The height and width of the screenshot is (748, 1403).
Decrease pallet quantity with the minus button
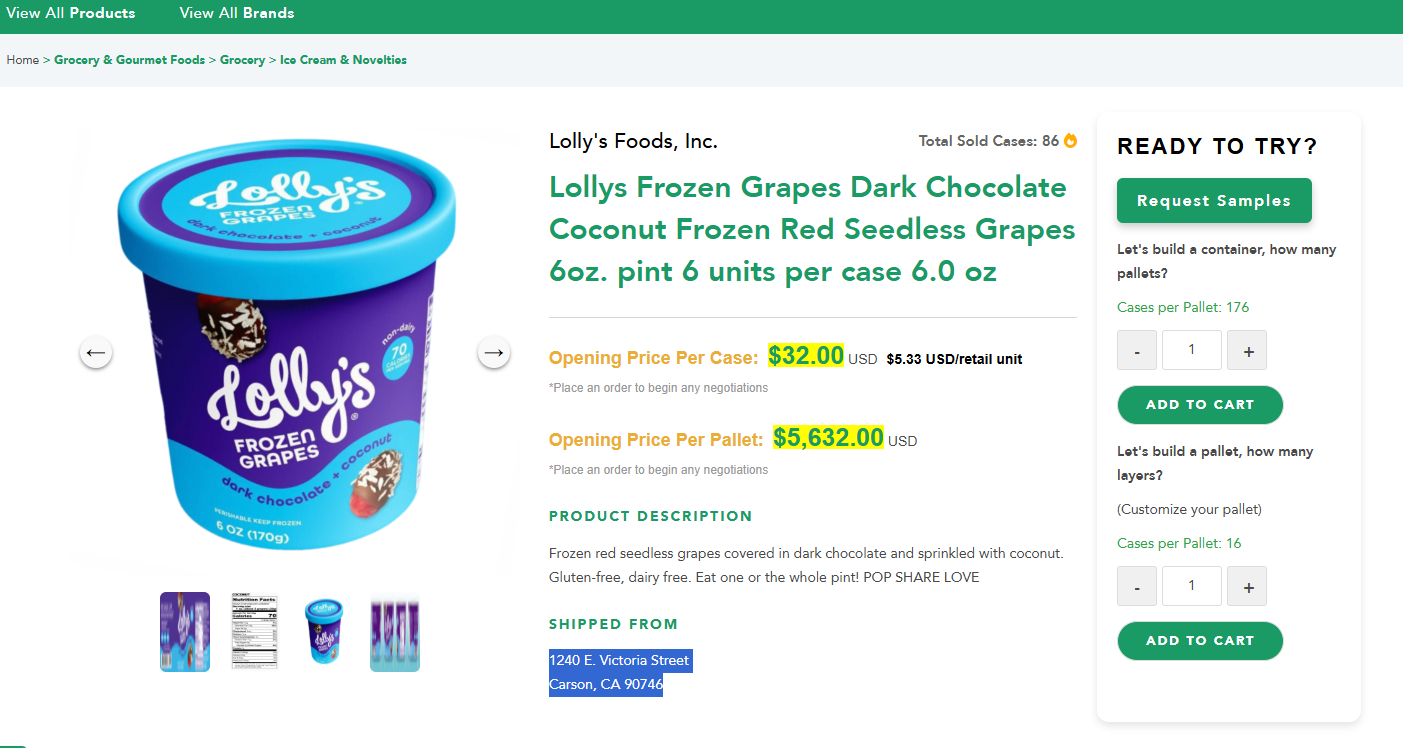click(x=1137, y=350)
